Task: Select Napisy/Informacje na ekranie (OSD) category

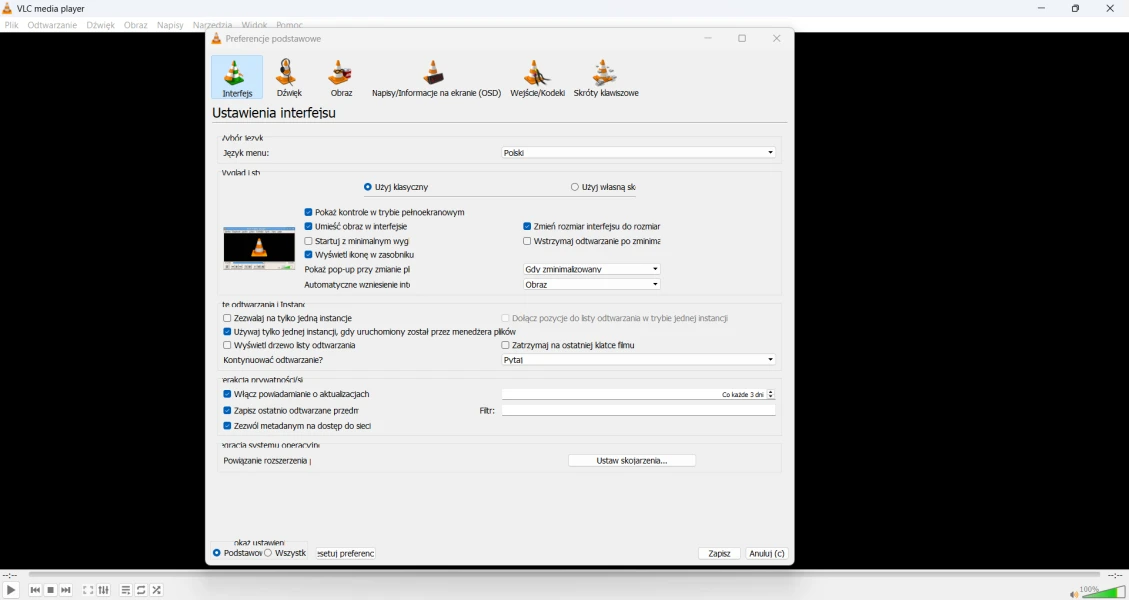Action: click(x=436, y=78)
